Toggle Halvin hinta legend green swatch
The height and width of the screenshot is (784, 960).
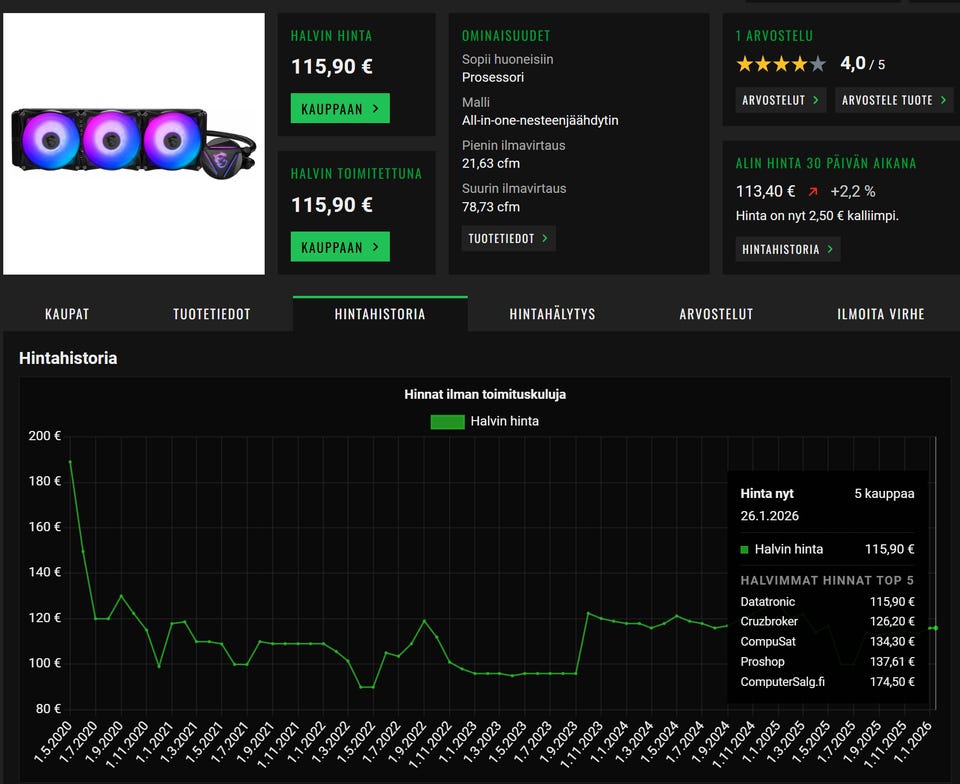[x=447, y=422]
